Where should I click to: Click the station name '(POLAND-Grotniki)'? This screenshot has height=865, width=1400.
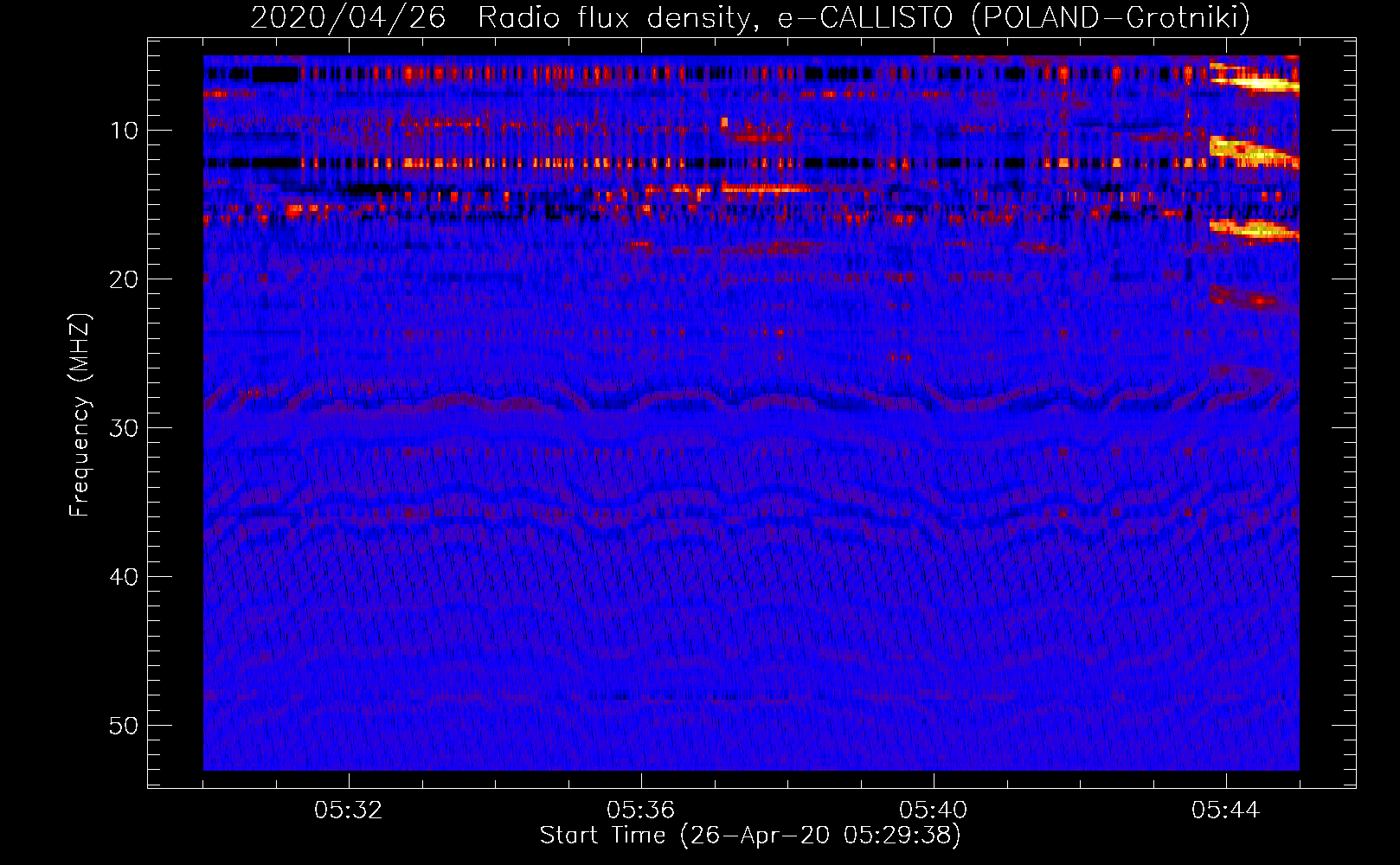[x=1111, y=17]
